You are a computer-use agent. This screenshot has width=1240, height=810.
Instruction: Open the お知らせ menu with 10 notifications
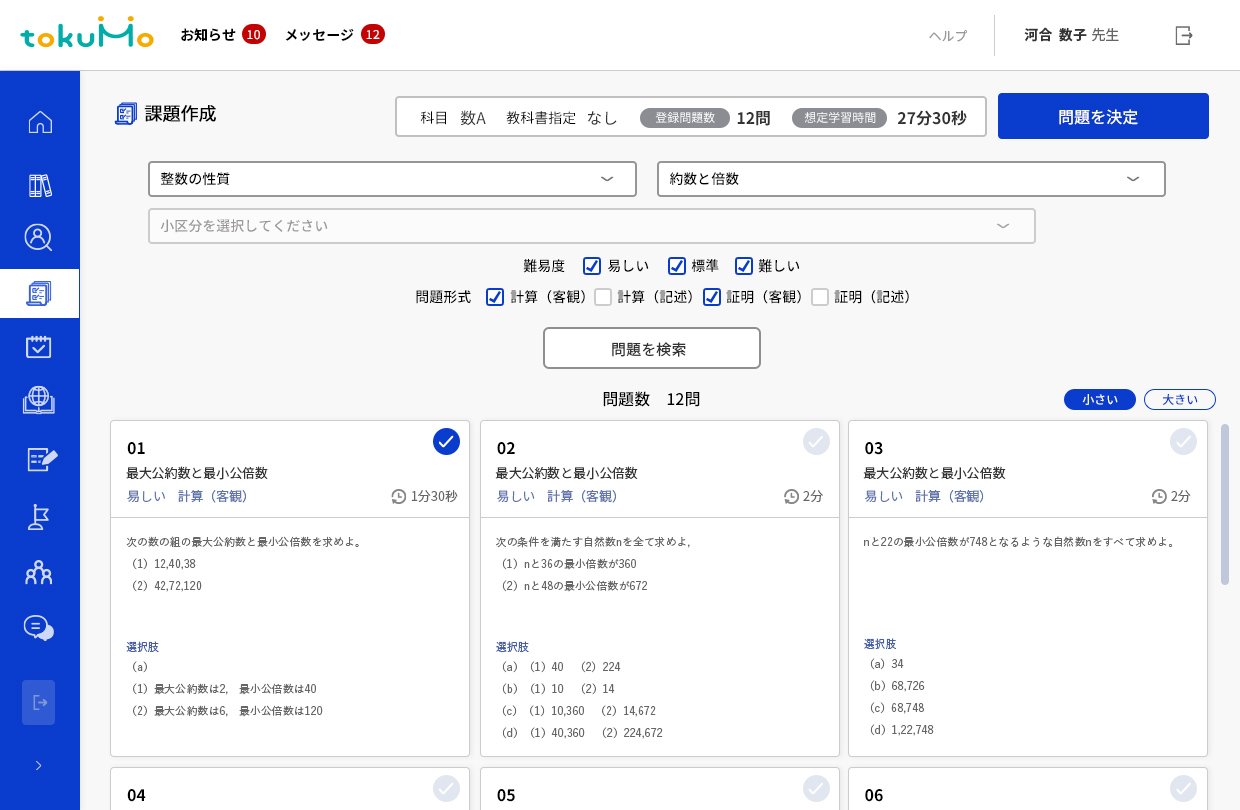(x=208, y=34)
